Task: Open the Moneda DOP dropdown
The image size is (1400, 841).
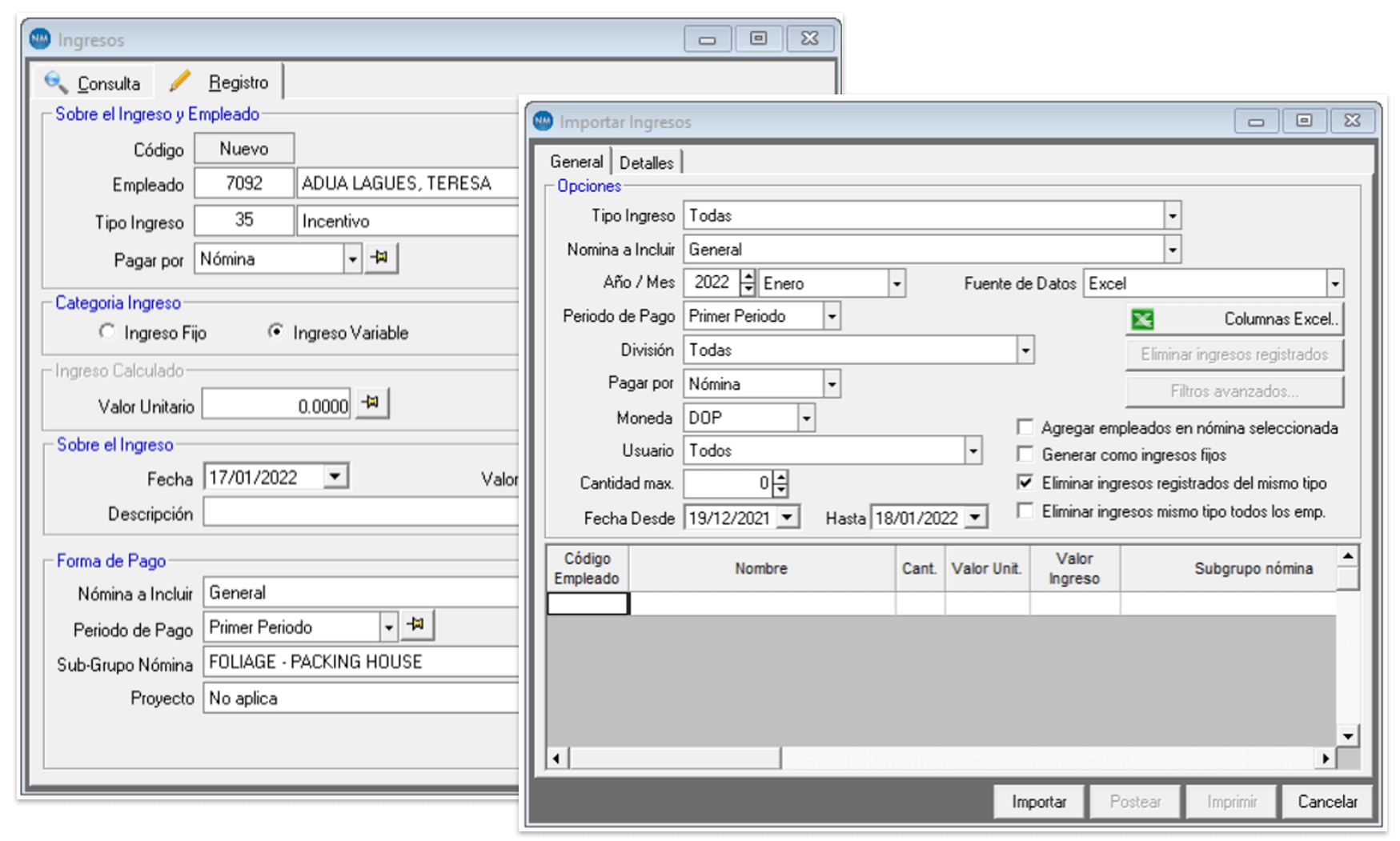Action: tap(806, 418)
